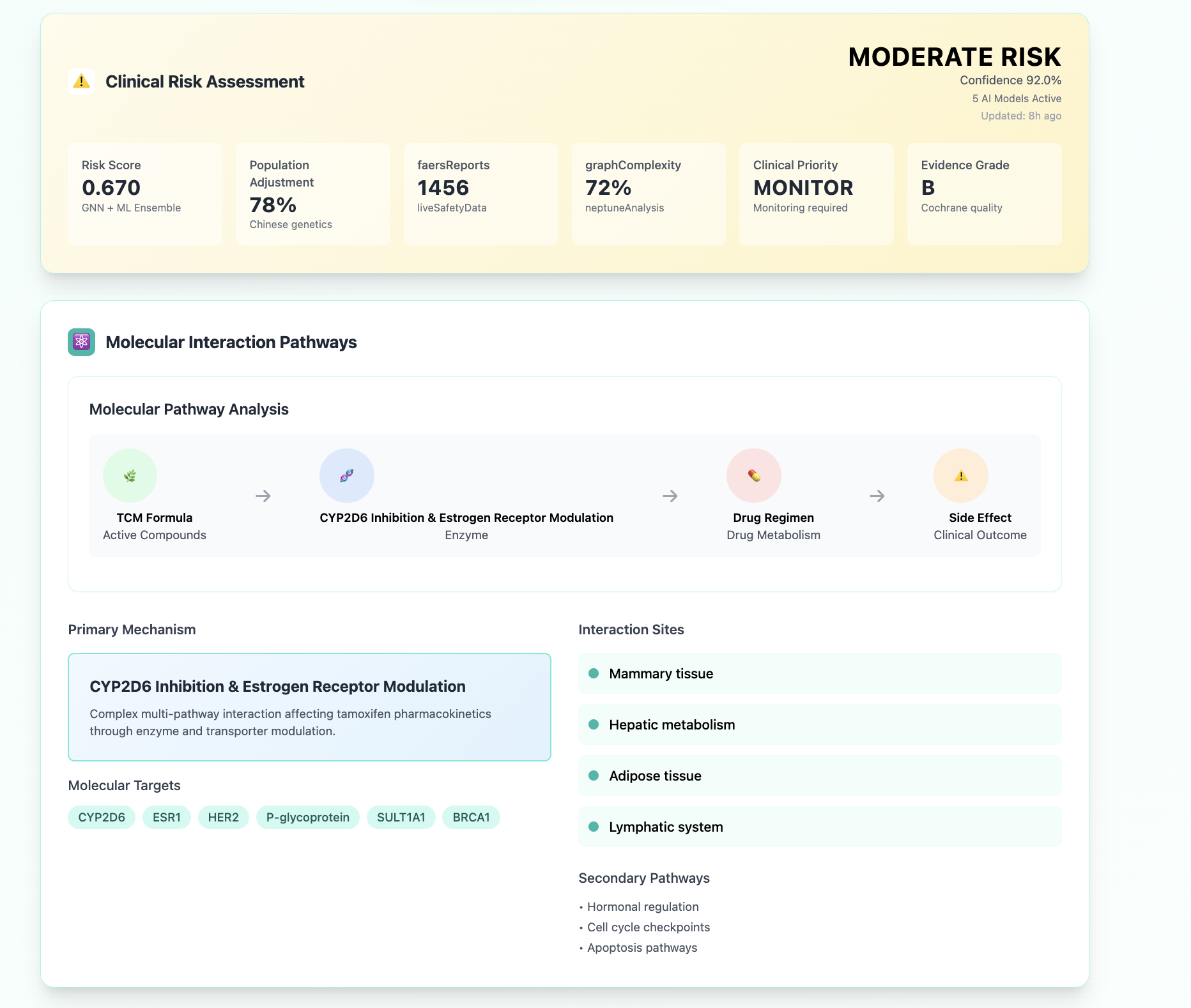Click the Molecular Targets heading
1191x1008 pixels.
[125, 786]
